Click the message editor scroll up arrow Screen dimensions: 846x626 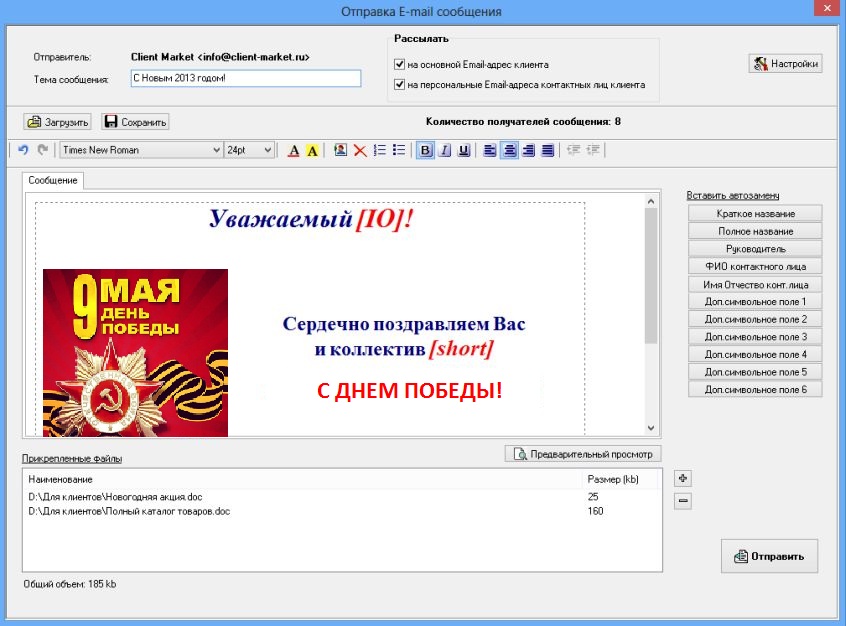[651, 201]
